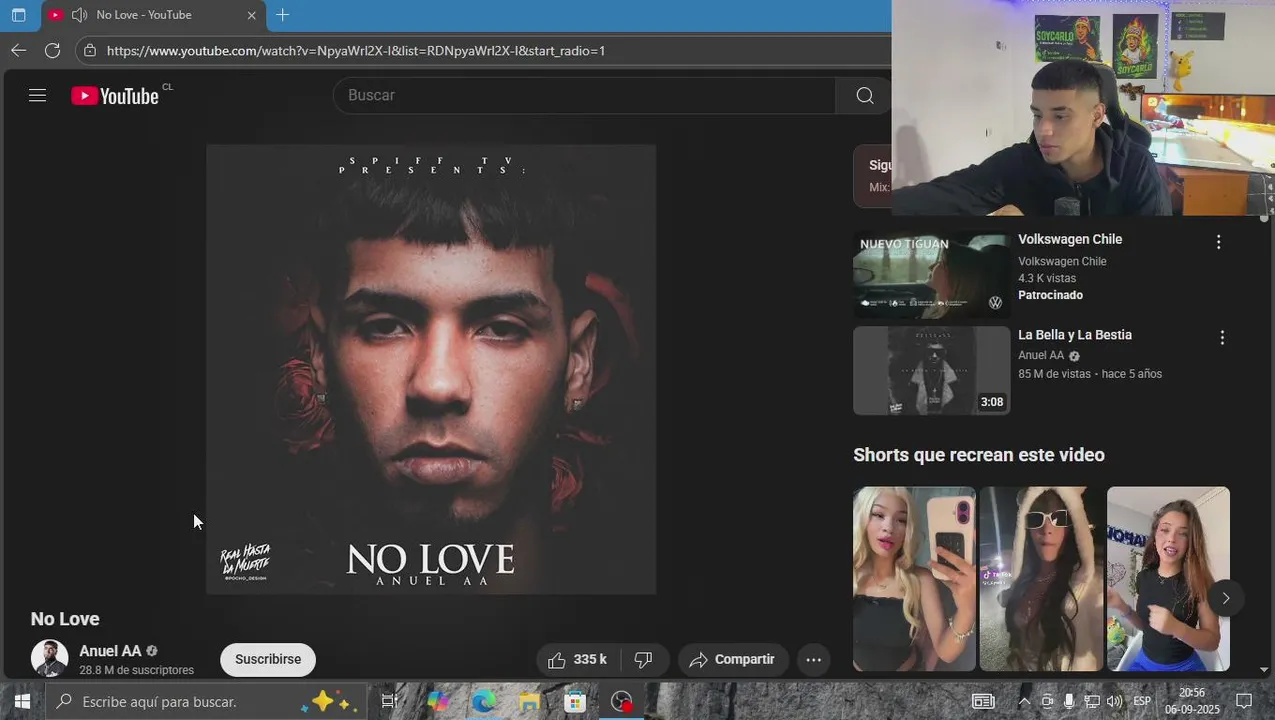Like the video with thumbs up 335 k
1275x720 pixels.
click(x=578, y=659)
